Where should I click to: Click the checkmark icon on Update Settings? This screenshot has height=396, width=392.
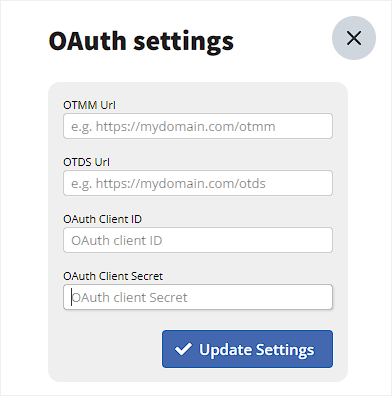(x=183, y=349)
